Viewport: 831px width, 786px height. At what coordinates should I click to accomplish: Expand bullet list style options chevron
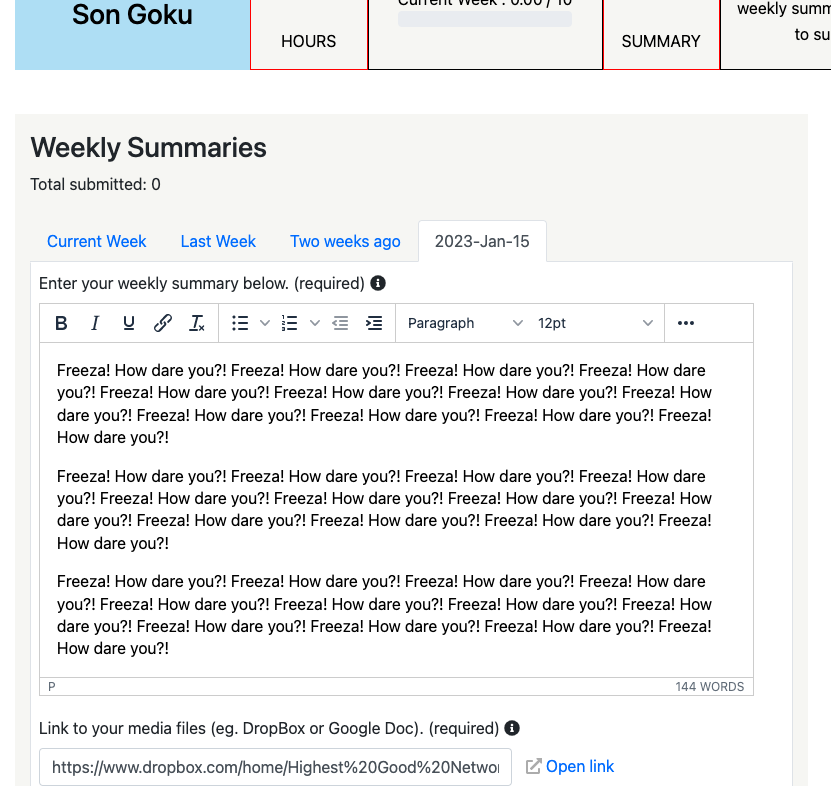[265, 323]
